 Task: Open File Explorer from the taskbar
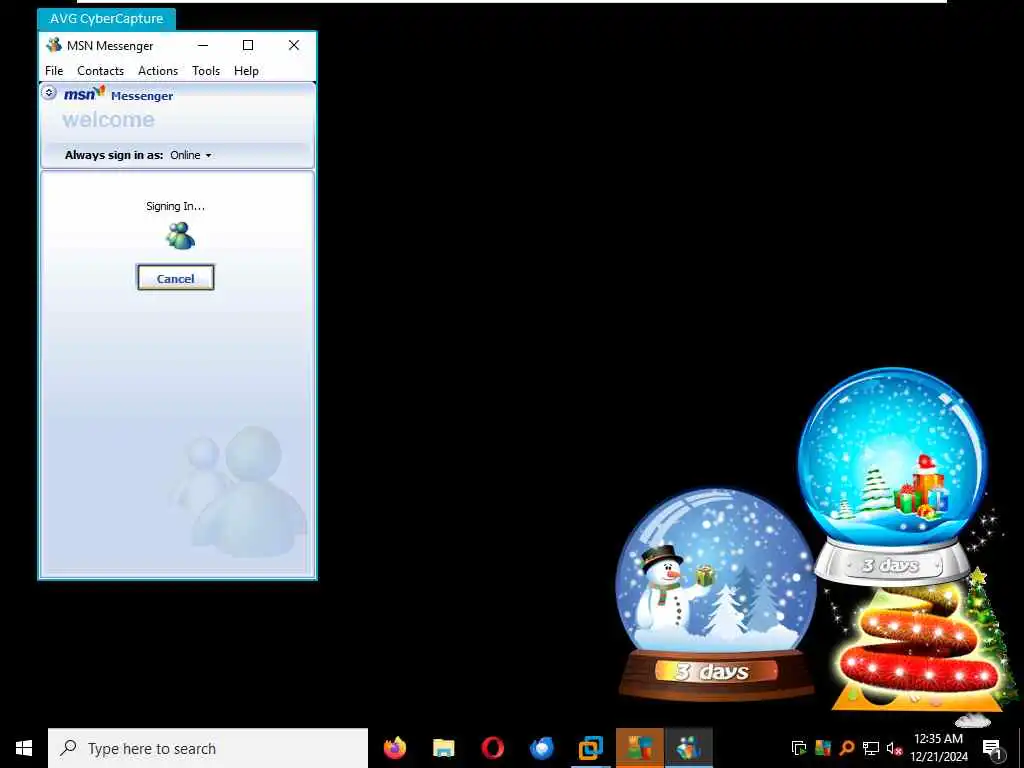tap(443, 748)
